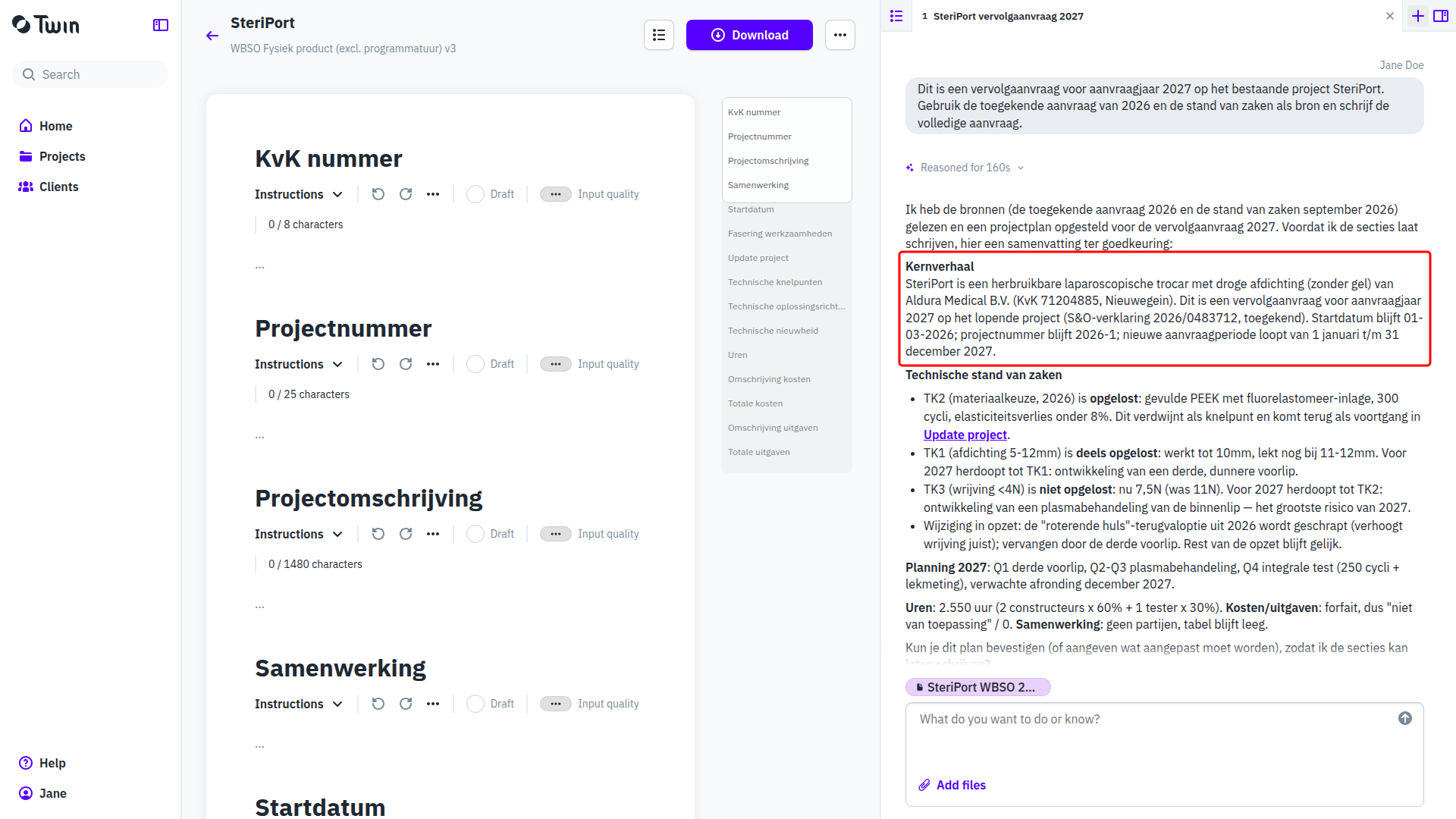Jump to Technische knelpunten in outline

(775, 282)
